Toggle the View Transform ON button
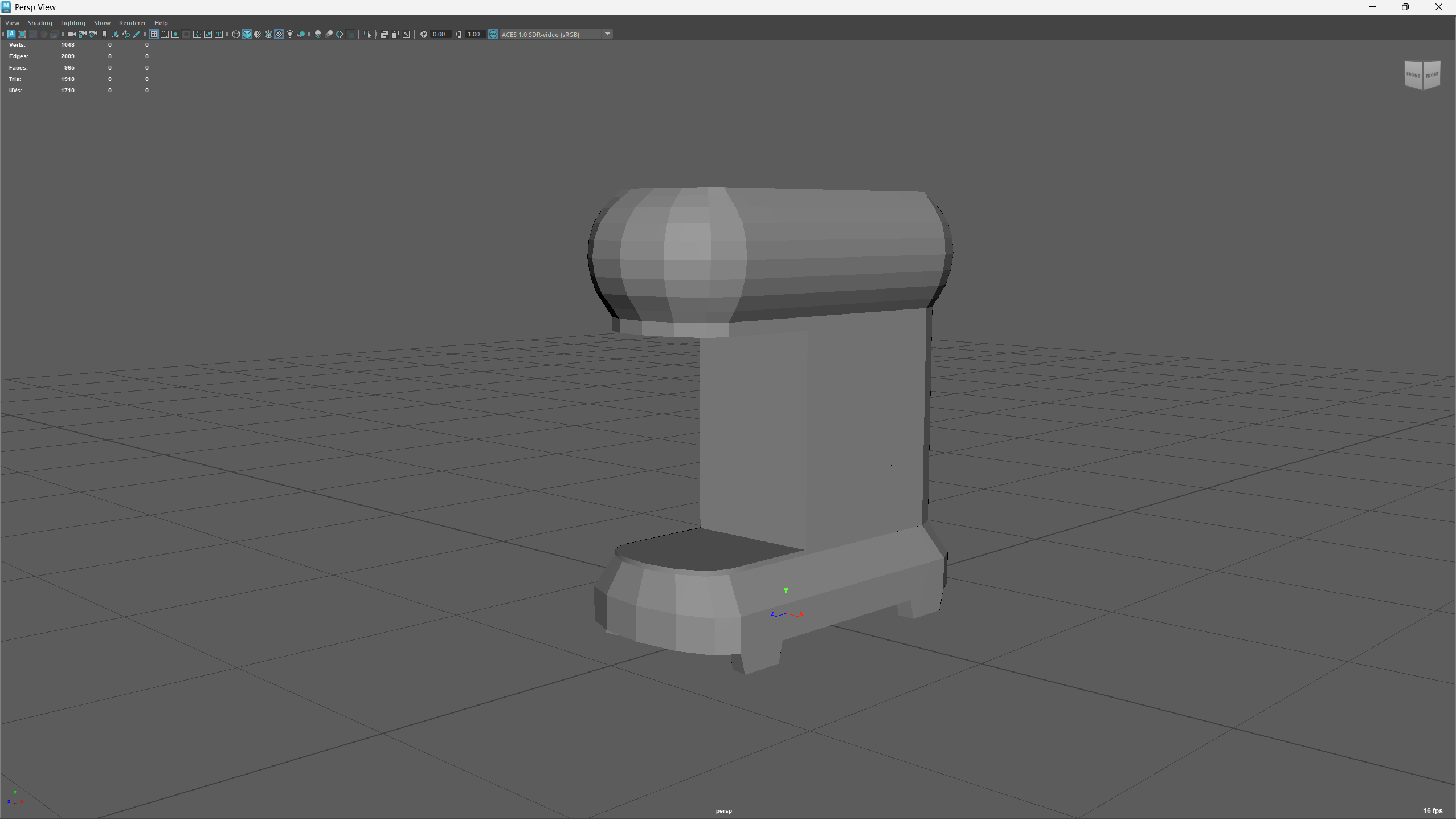The width and height of the screenshot is (1456, 819). coord(493,34)
